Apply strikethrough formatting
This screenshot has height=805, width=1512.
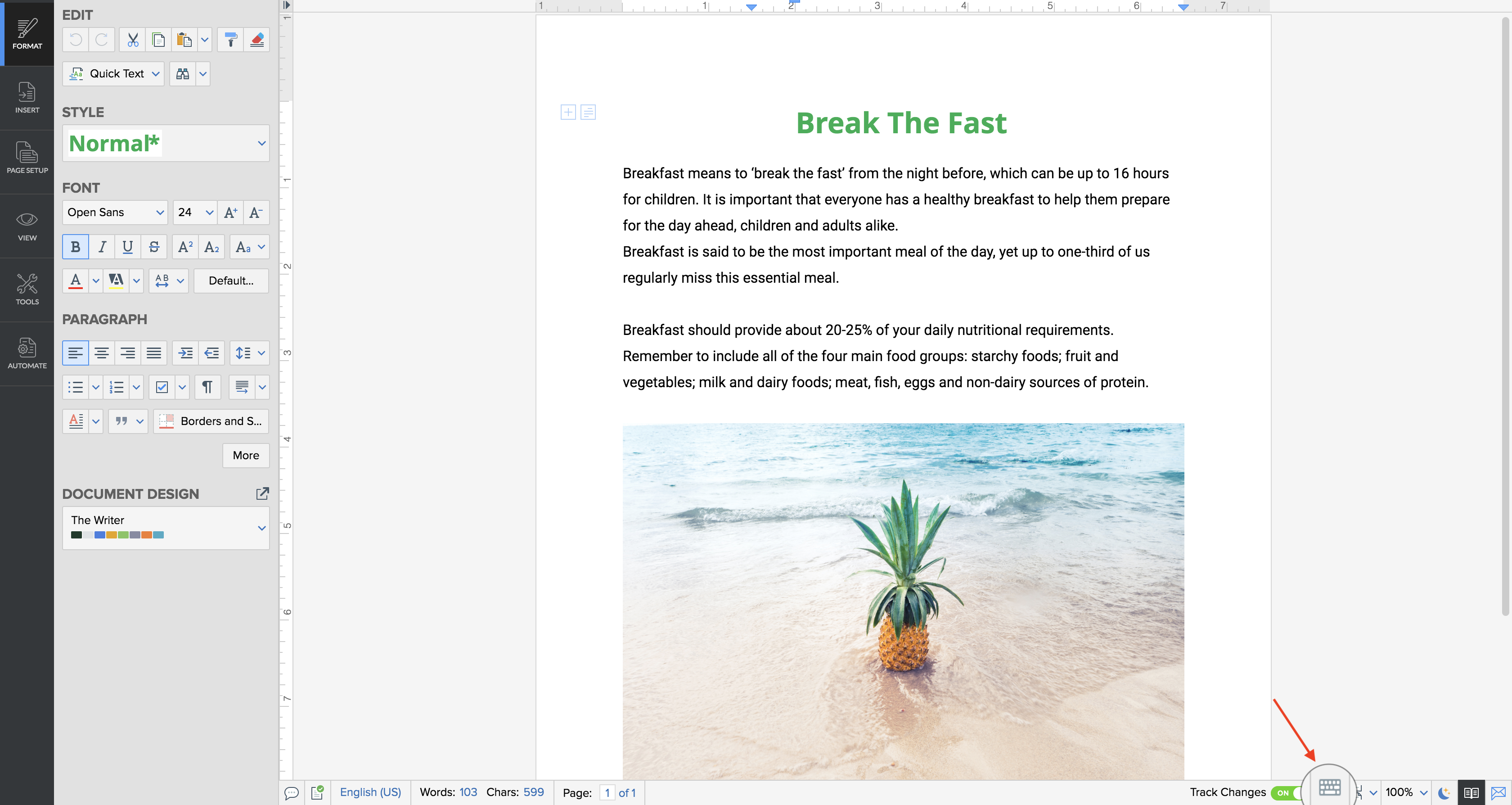point(154,247)
